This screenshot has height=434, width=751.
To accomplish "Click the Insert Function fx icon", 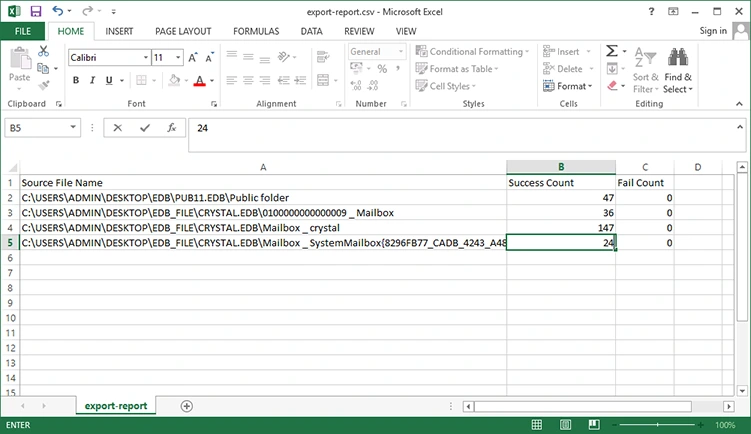I will pos(171,128).
